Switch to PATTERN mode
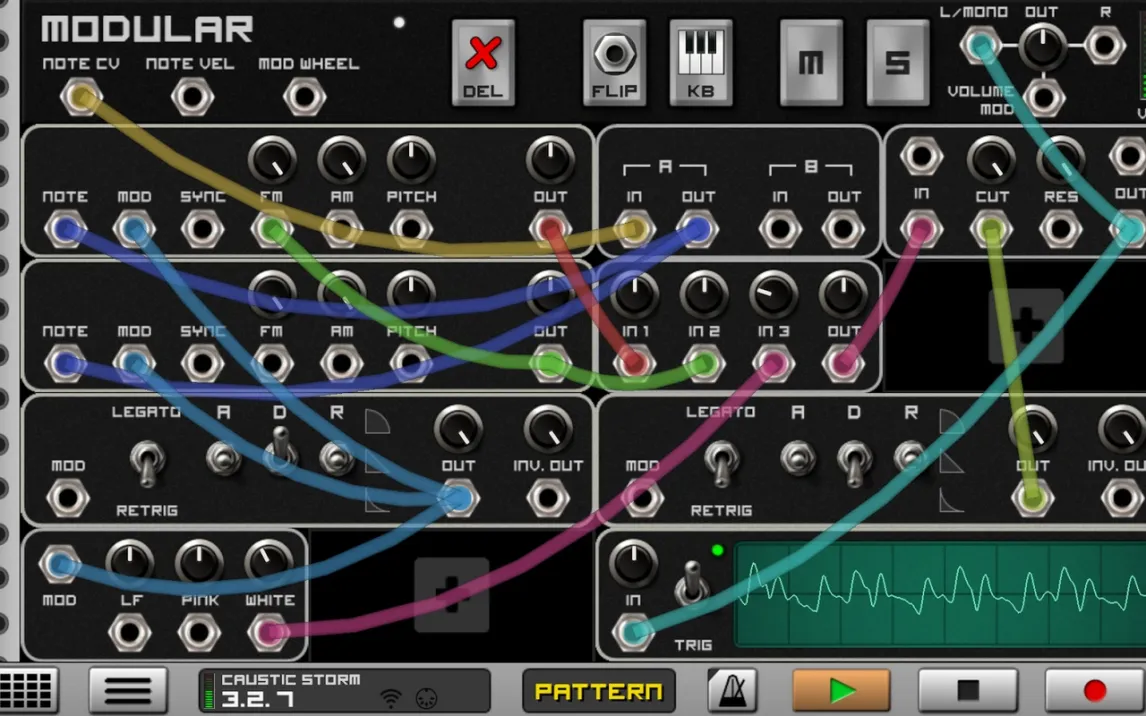Screen dimensions: 1146x716 [x=598, y=691]
